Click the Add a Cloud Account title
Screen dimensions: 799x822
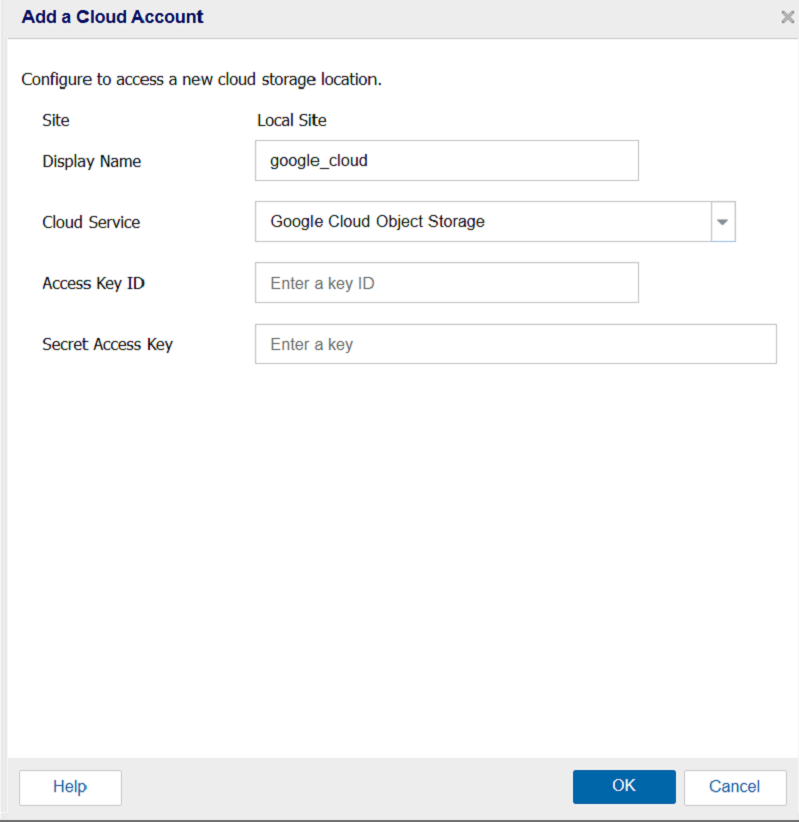click(112, 17)
